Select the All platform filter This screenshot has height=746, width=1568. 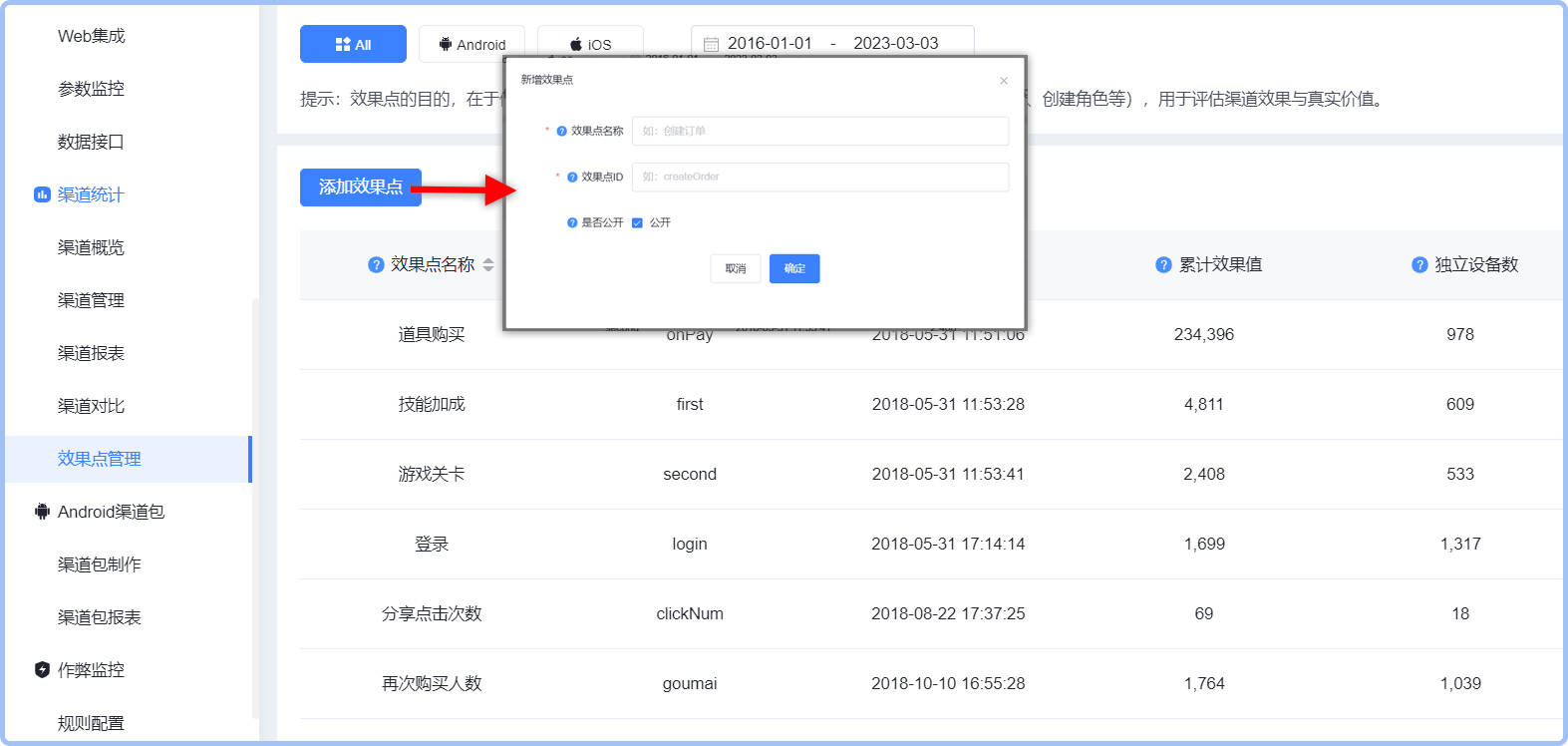pos(353,44)
